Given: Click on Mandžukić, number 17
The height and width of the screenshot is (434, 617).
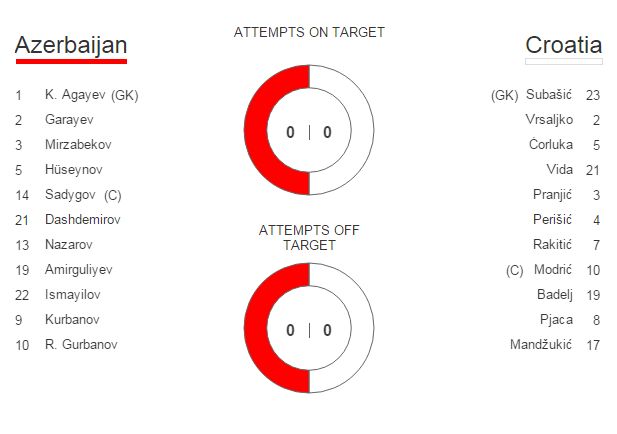Looking at the screenshot, I should [541, 345].
